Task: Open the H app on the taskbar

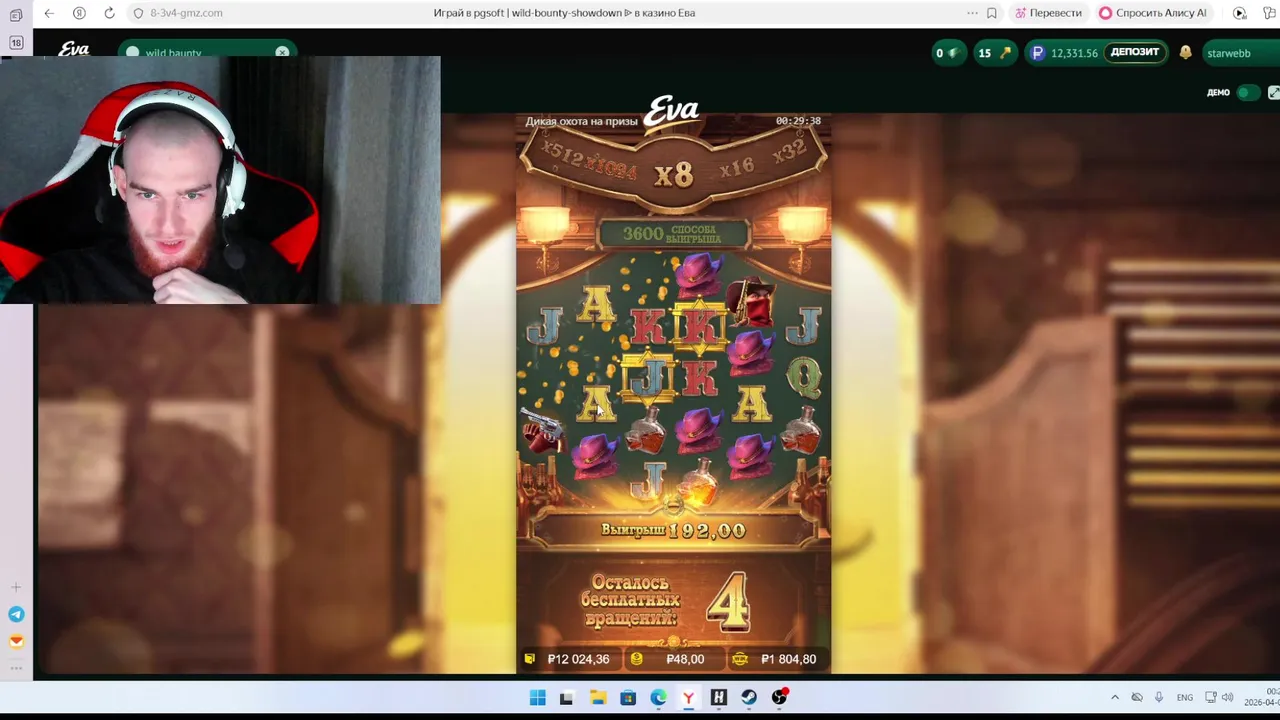Action: pyautogui.click(x=718, y=697)
